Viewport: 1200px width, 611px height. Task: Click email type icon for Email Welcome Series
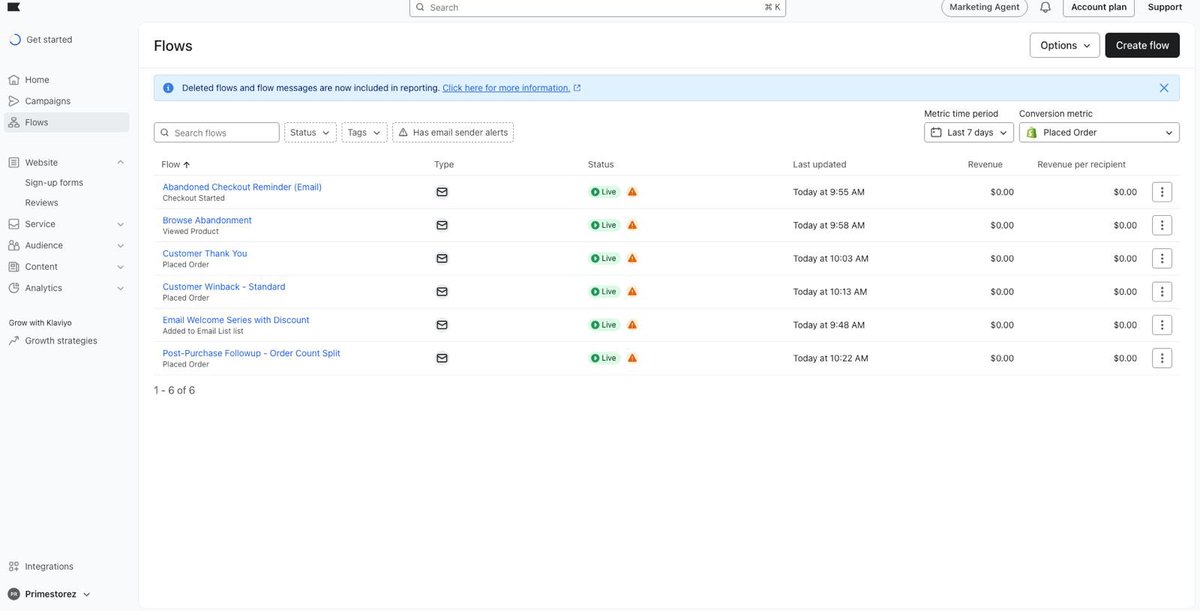[x=442, y=325]
